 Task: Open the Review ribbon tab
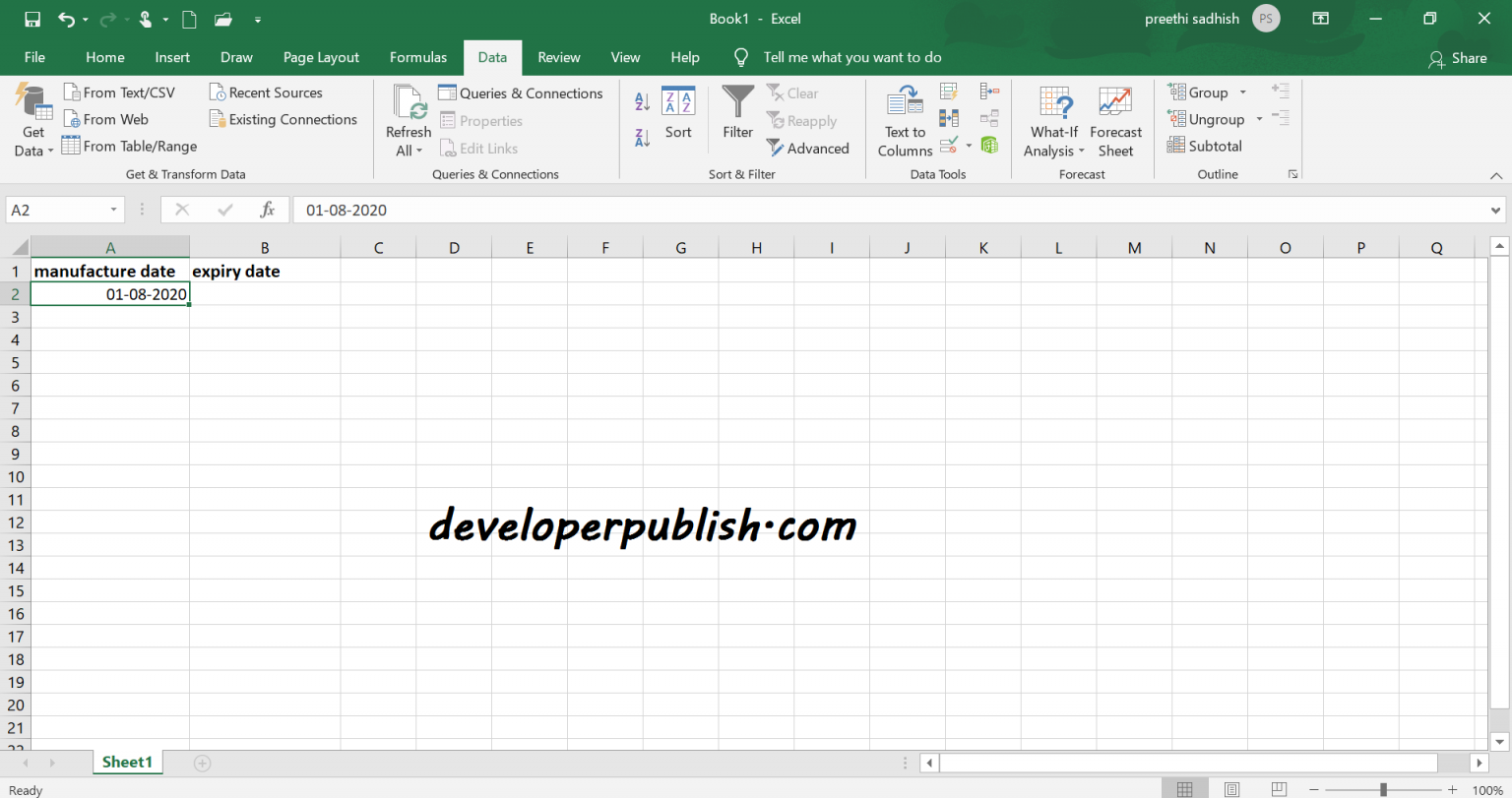tap(558, 57)
